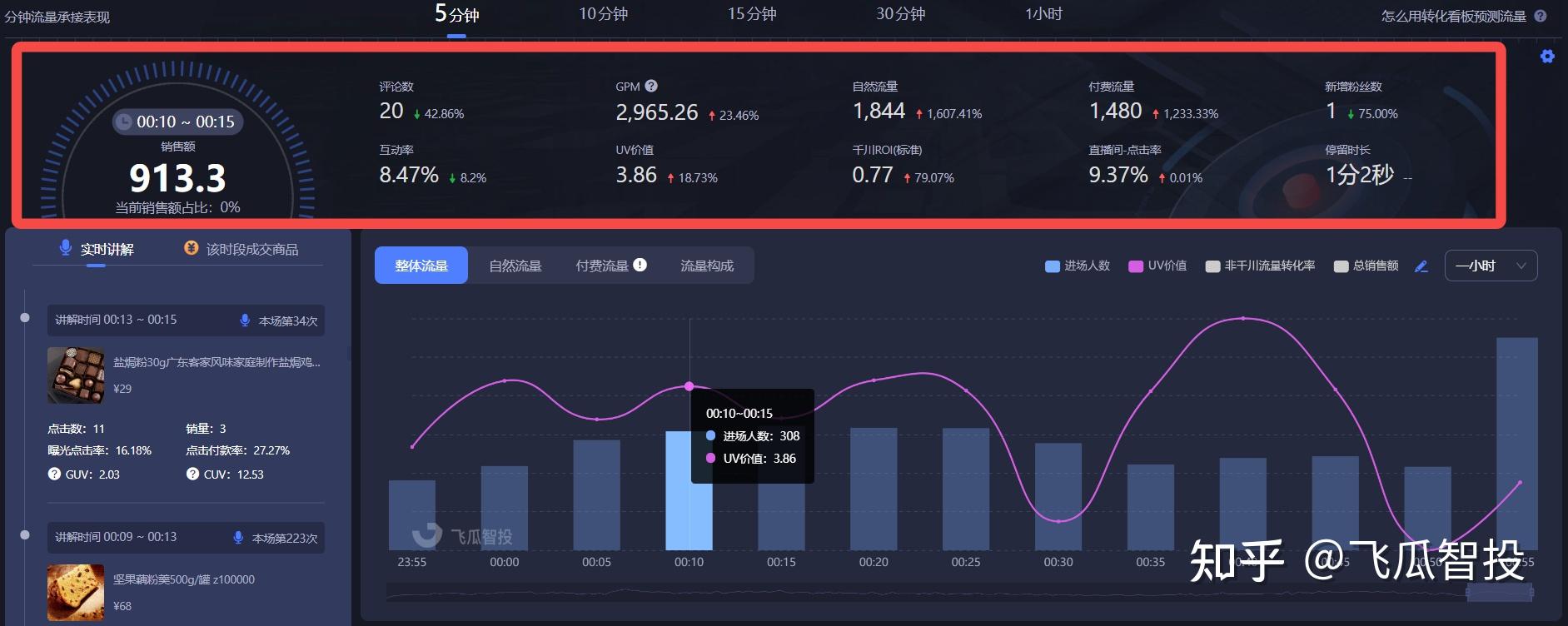1568x626 pixels.
Task: Open the settings gear icon
Action: click(1547, 57)
